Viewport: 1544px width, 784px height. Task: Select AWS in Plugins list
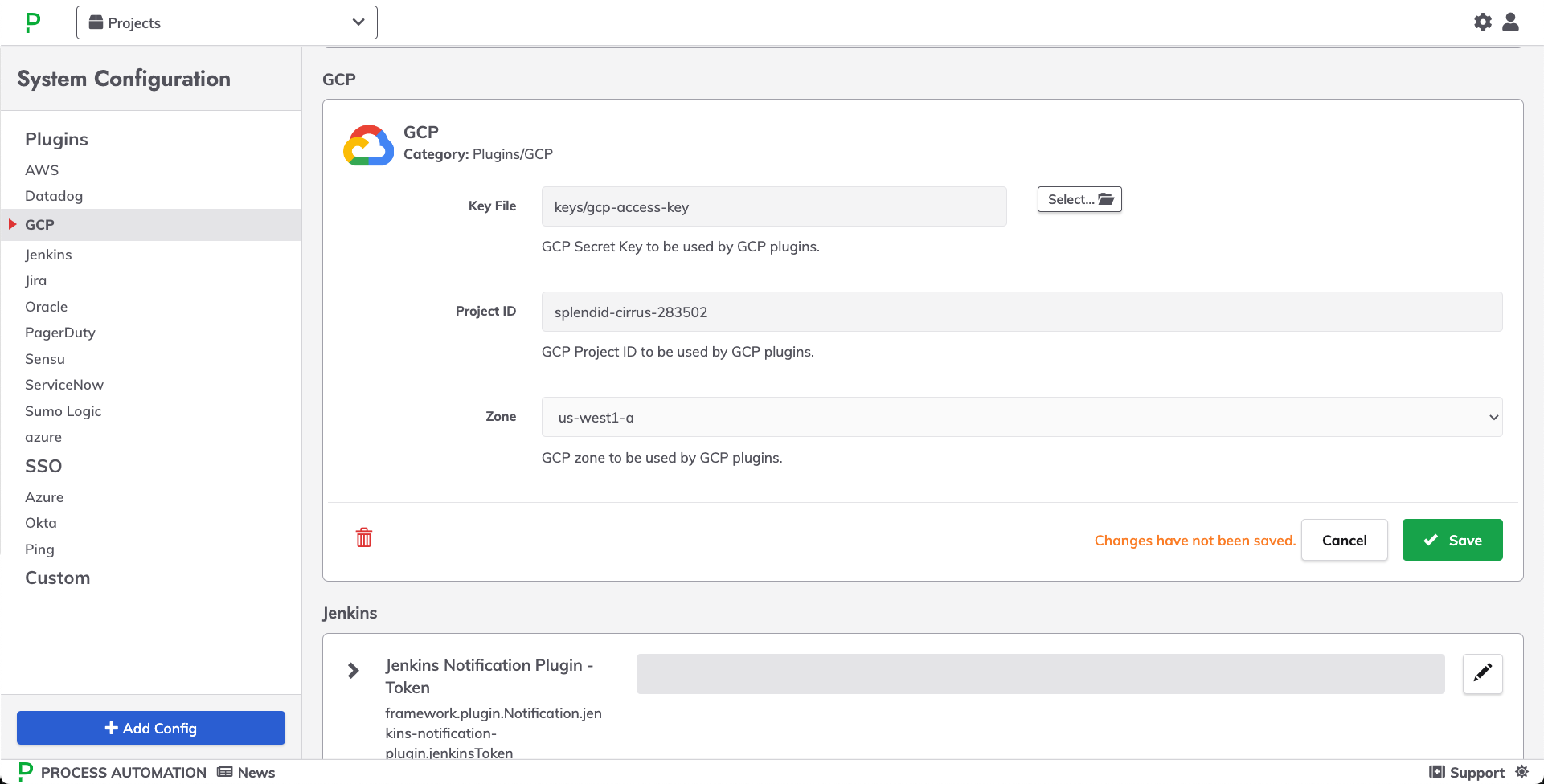tap(42, 170)
